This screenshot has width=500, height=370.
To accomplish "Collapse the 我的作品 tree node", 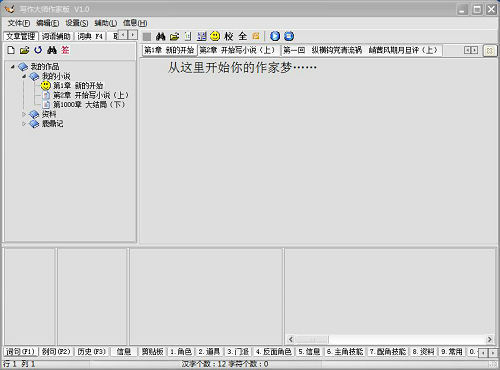I will (13, 67).
